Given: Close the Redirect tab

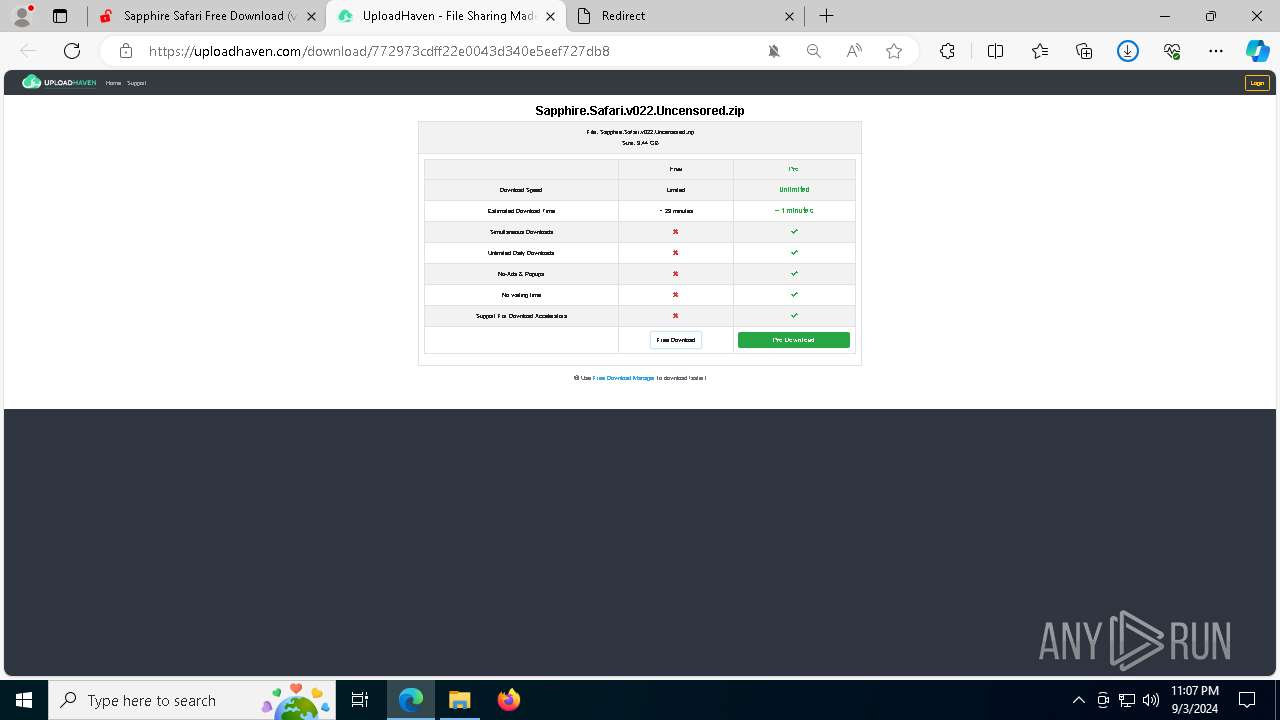Looking at the screenshot, I should point(789,16).
